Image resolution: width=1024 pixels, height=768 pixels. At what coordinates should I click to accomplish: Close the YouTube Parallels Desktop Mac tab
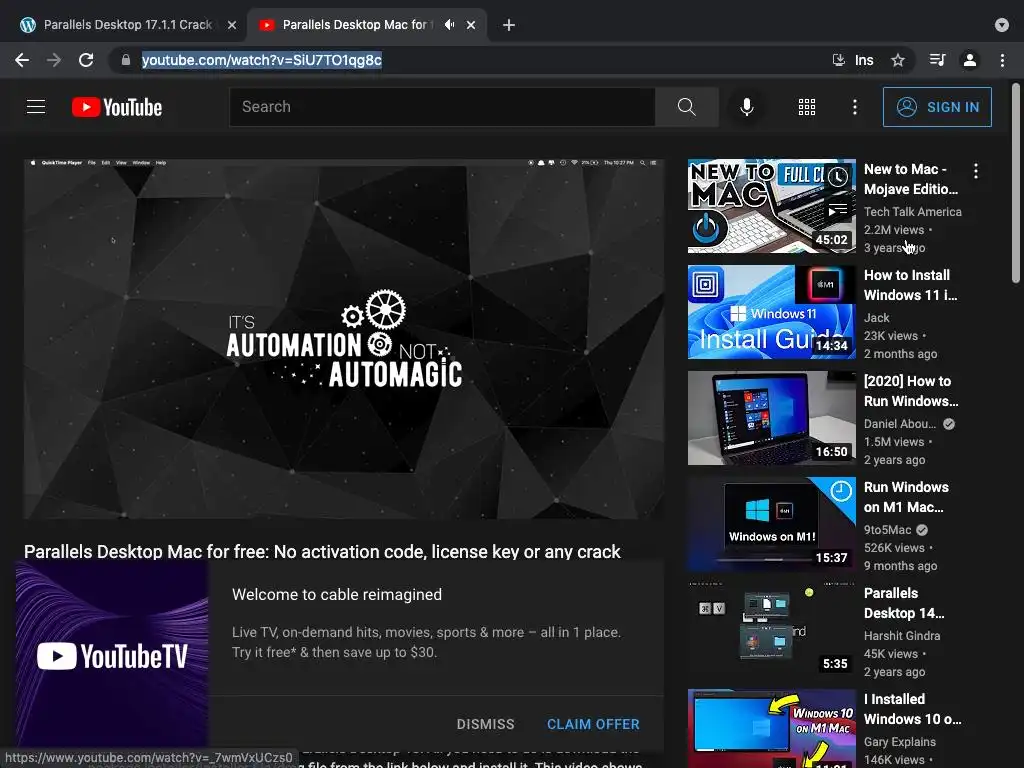point(471,25)
